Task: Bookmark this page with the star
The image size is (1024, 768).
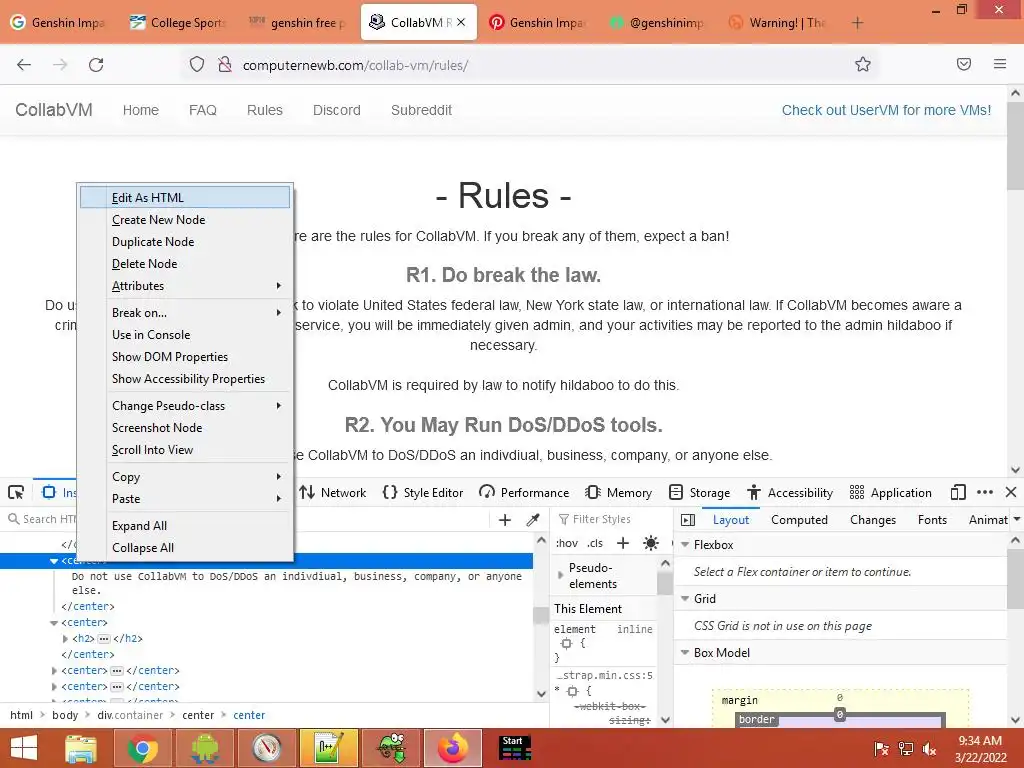Action: [x=863, y=64]
